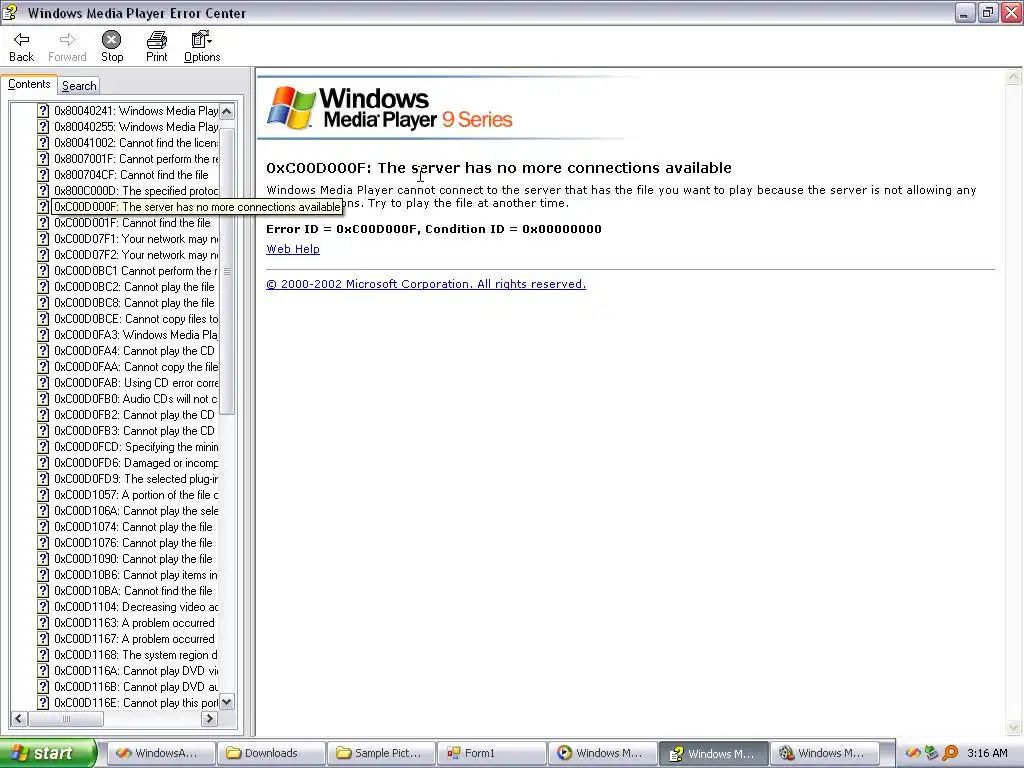Select topic 0xC00D000F server has no connections
Viewport: 1024px width, 768px height.
pyautogui.click(x=197, y=207)
